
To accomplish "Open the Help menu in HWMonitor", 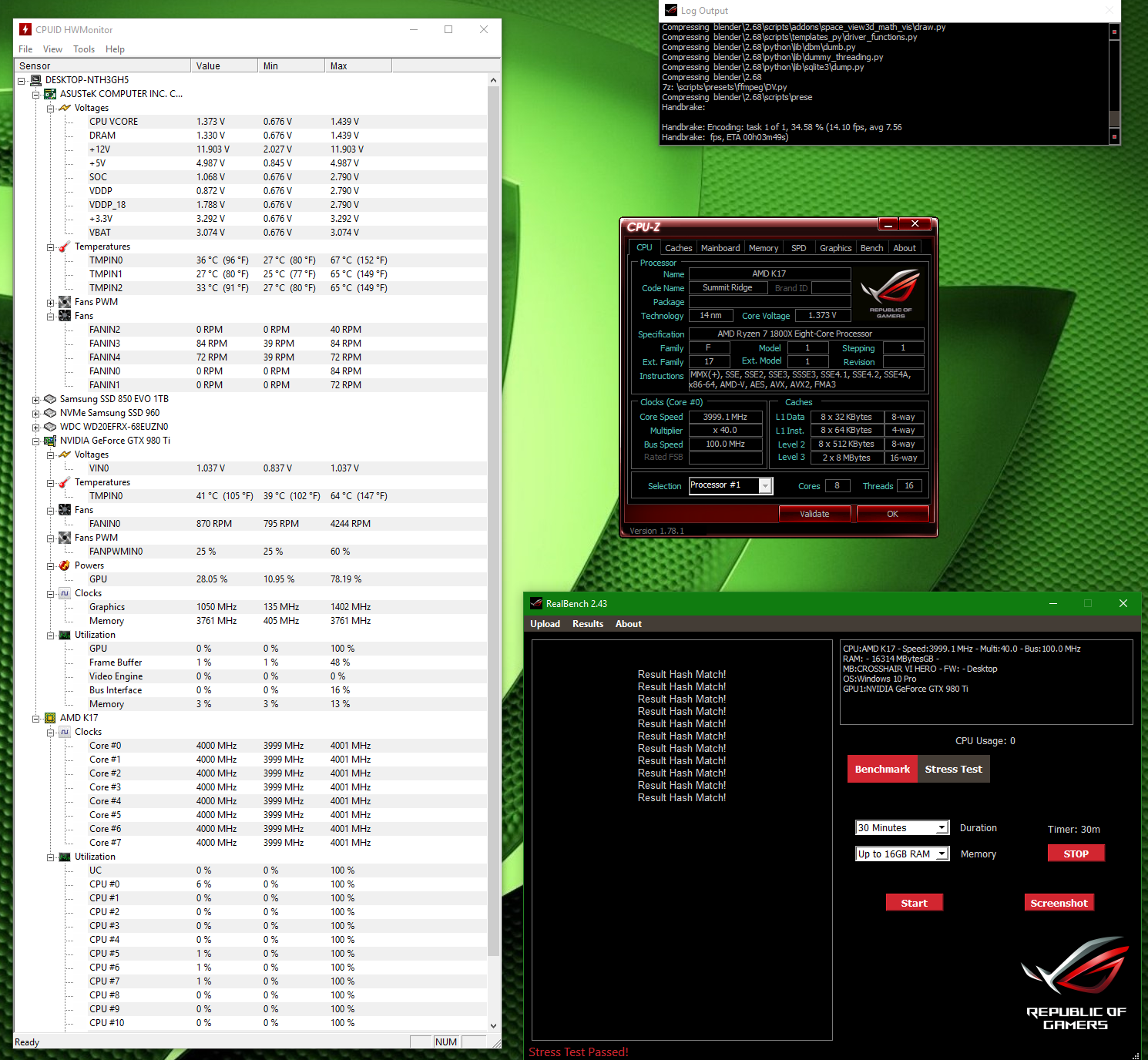I will tap(115, 49).
